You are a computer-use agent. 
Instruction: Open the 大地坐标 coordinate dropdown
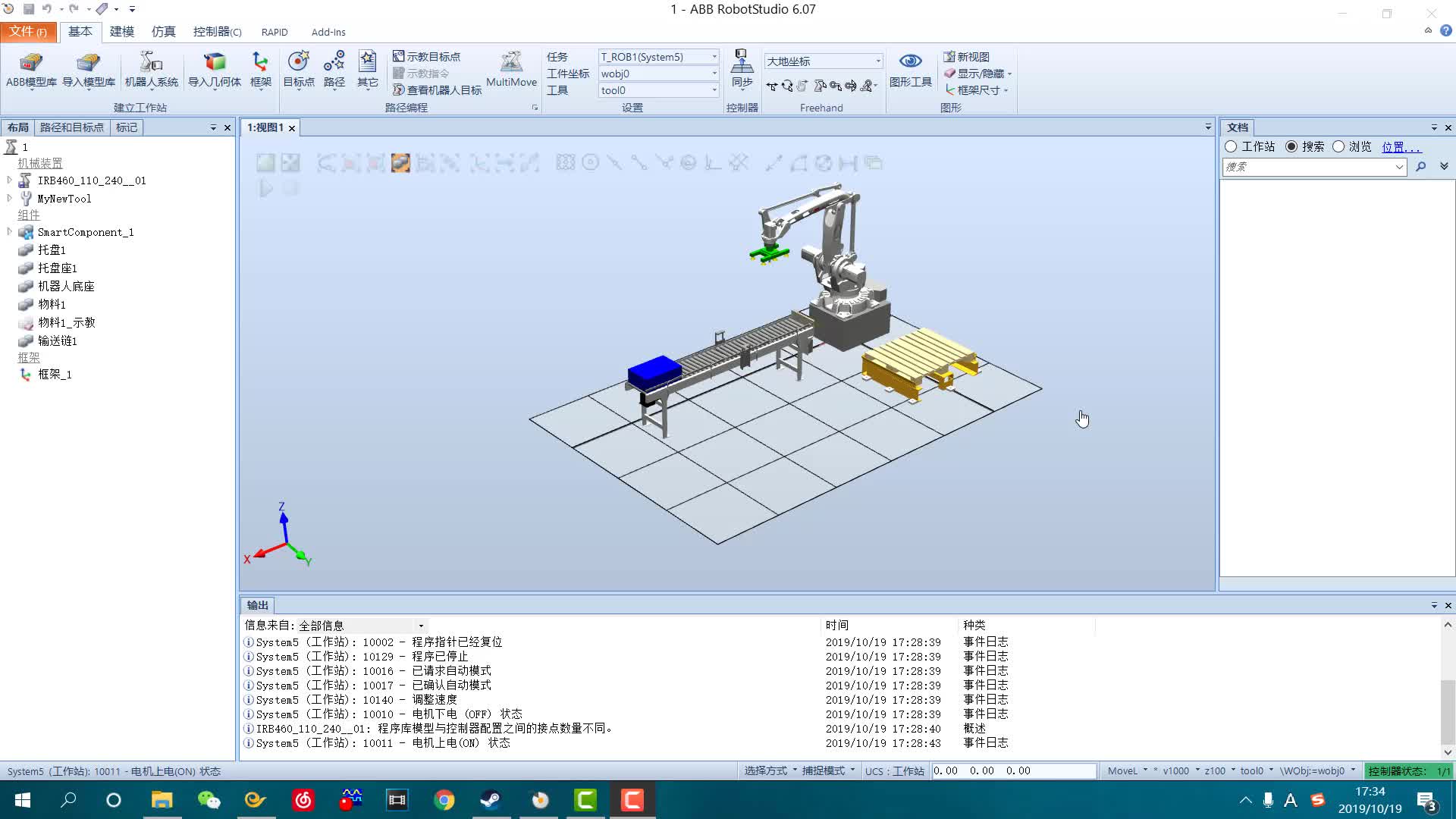pyautogui.click(x=824, y=61)
